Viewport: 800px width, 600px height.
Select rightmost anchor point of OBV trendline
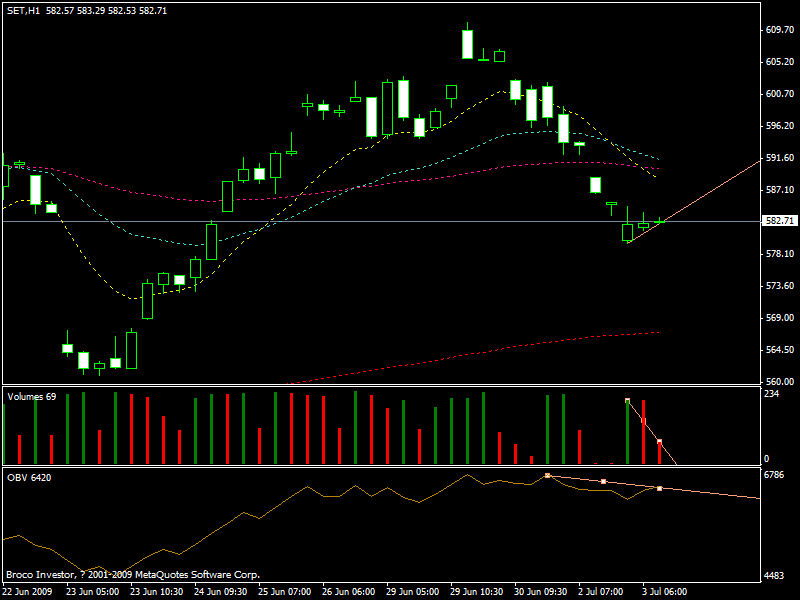[x=660, y=489]
